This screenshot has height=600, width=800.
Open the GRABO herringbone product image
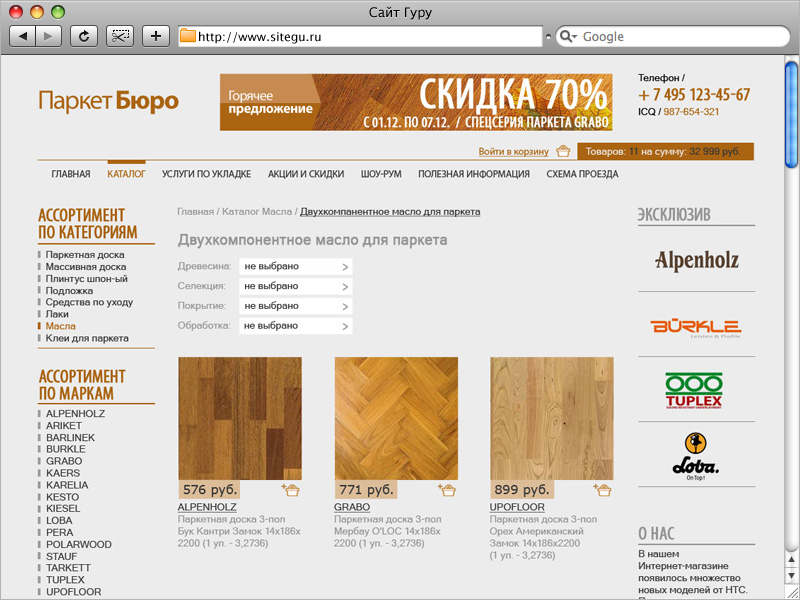click(x=396, y=418)
